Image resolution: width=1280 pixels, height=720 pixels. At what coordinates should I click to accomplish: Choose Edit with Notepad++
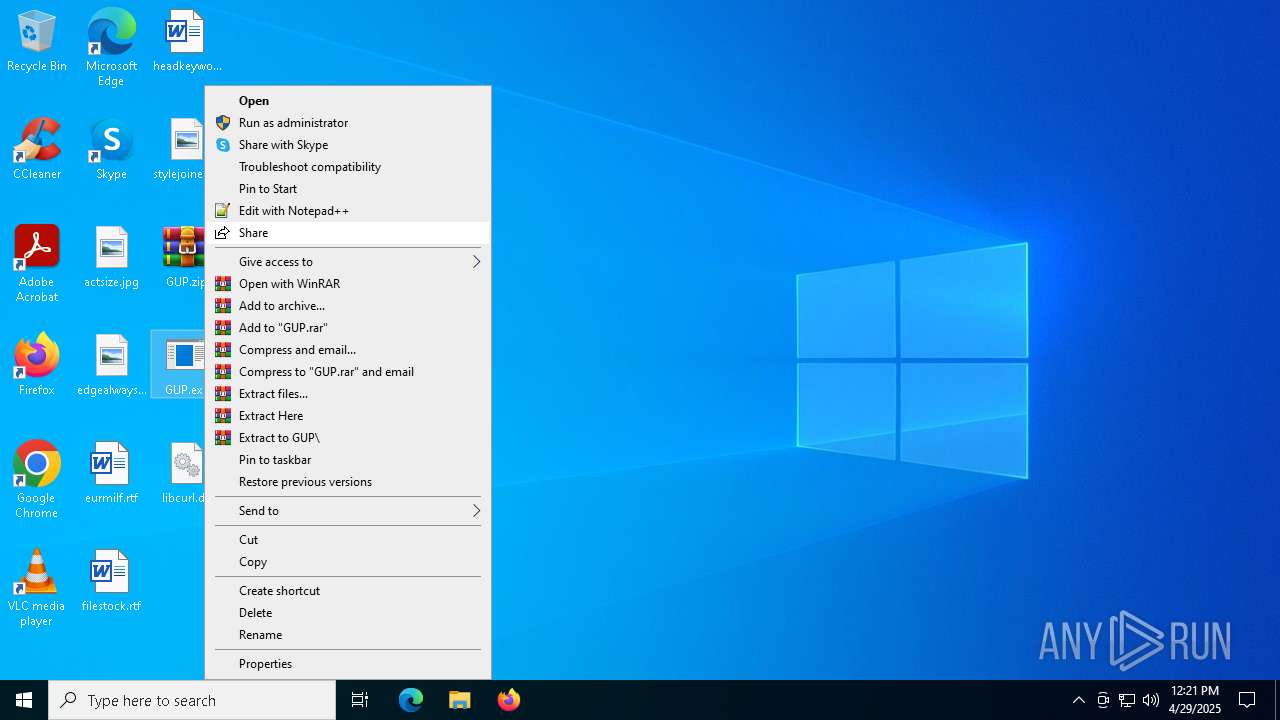[x=347, y=211]
